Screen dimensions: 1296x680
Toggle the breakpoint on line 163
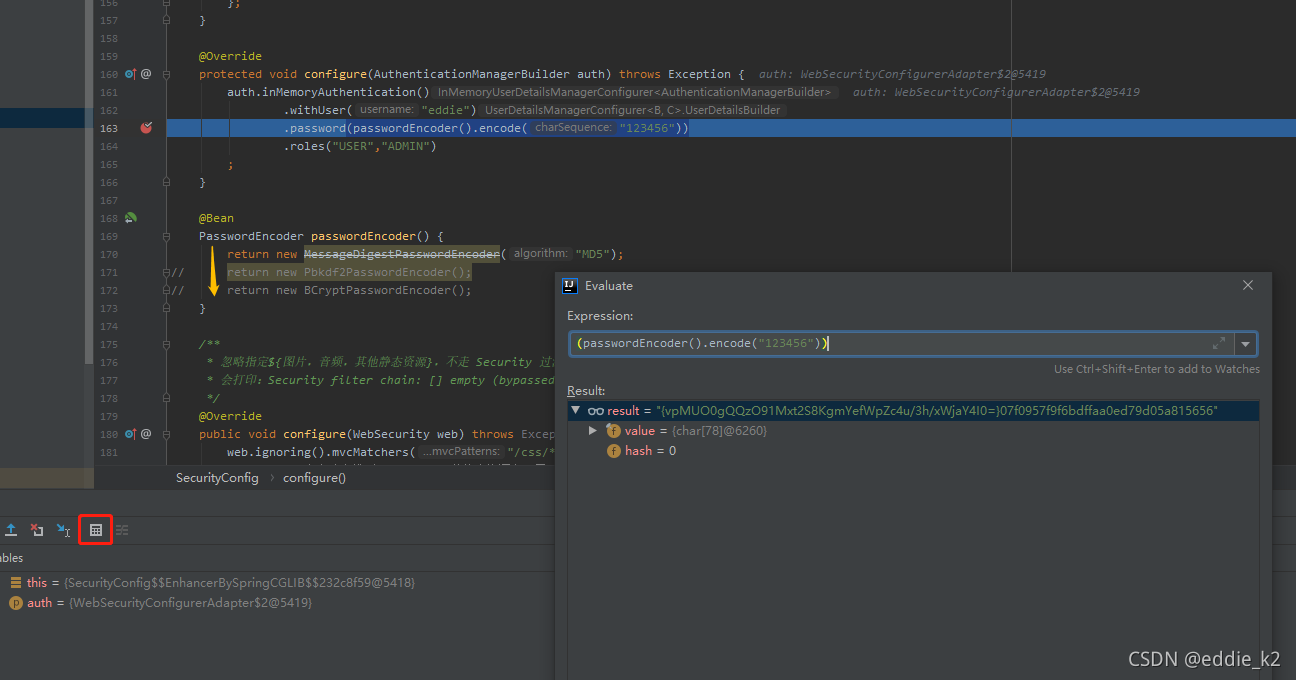146,128
